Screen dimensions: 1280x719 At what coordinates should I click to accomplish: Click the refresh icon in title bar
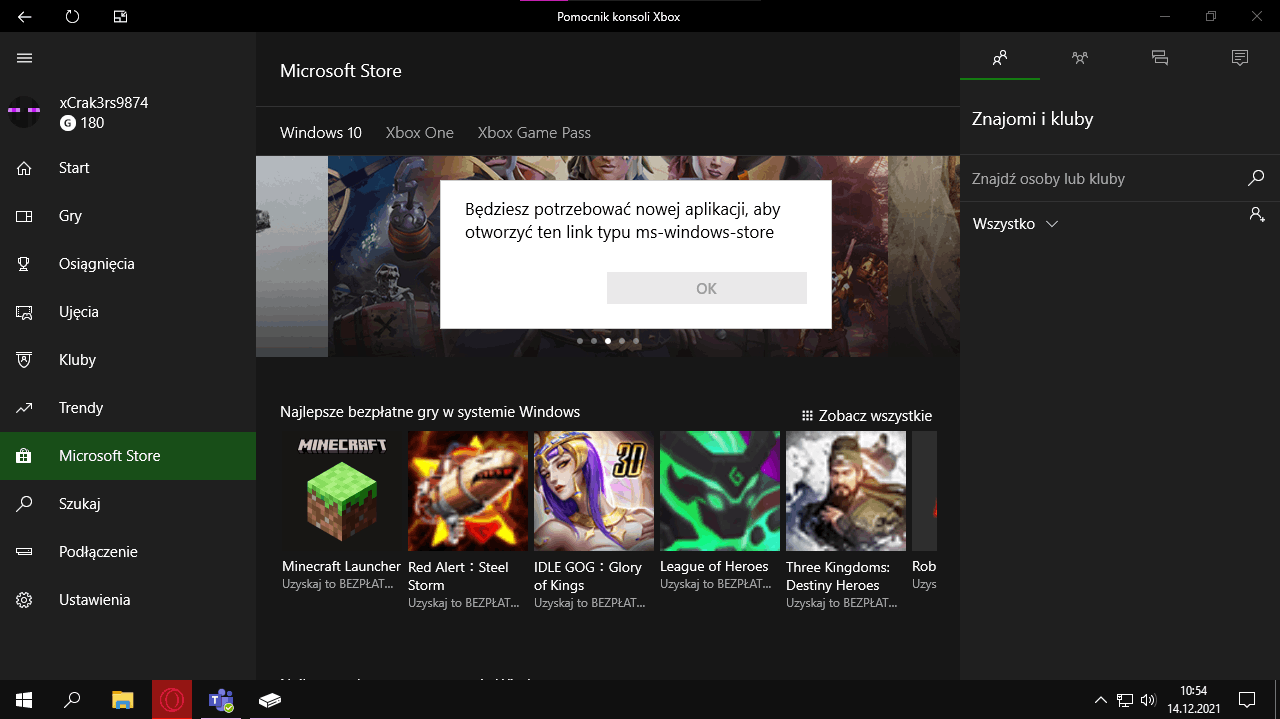pos(72,17)
